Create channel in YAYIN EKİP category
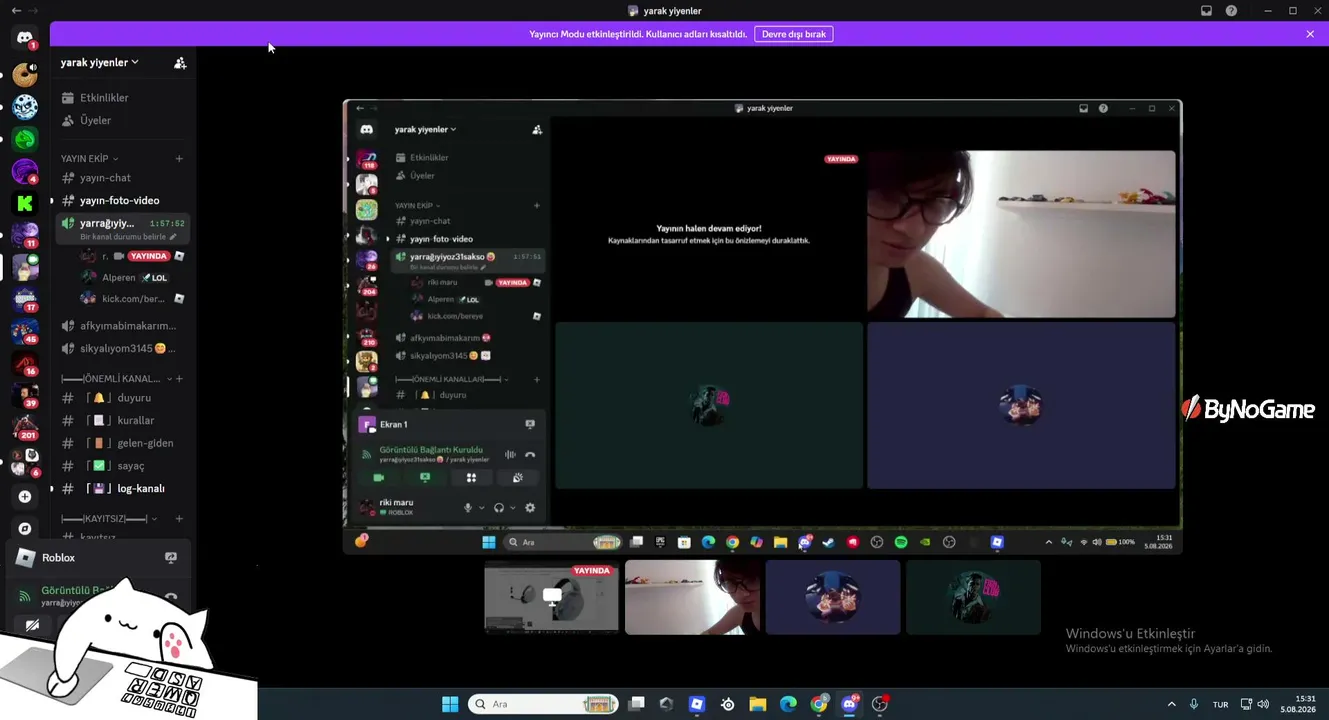This screenshot has height=720, width=1329. (x=179, y=158)
